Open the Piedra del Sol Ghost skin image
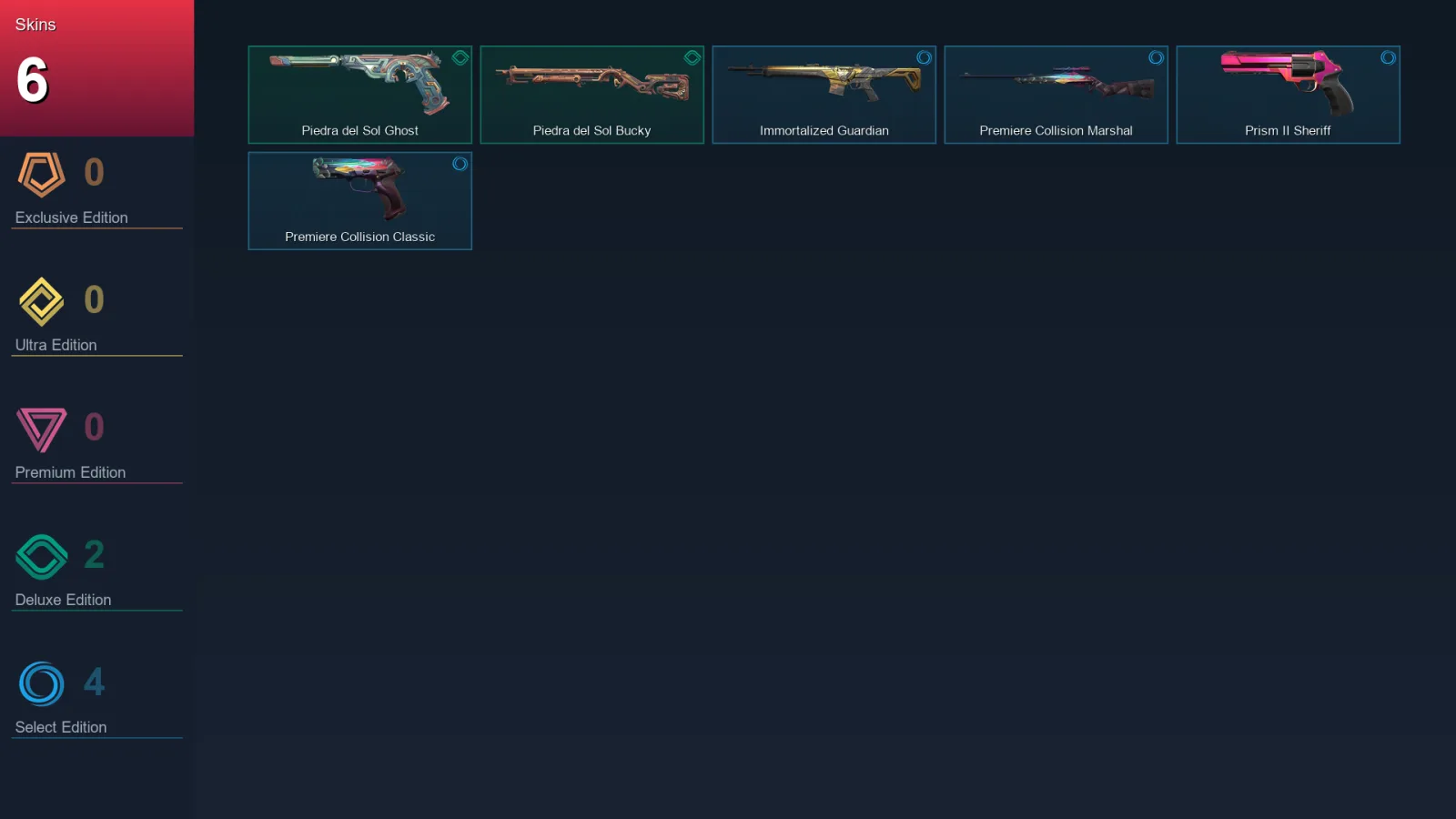1456x819 pixels. (x=359, y=83)
